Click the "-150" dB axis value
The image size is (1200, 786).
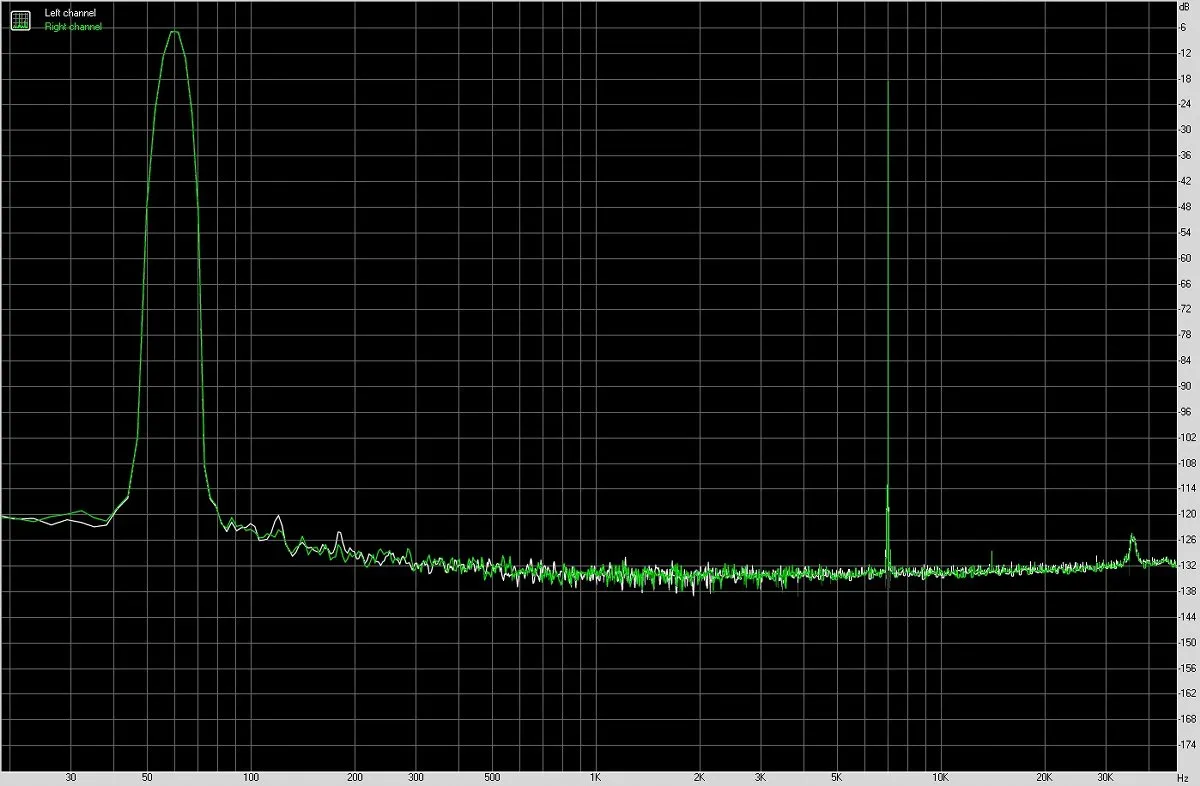pos(1187,642)
